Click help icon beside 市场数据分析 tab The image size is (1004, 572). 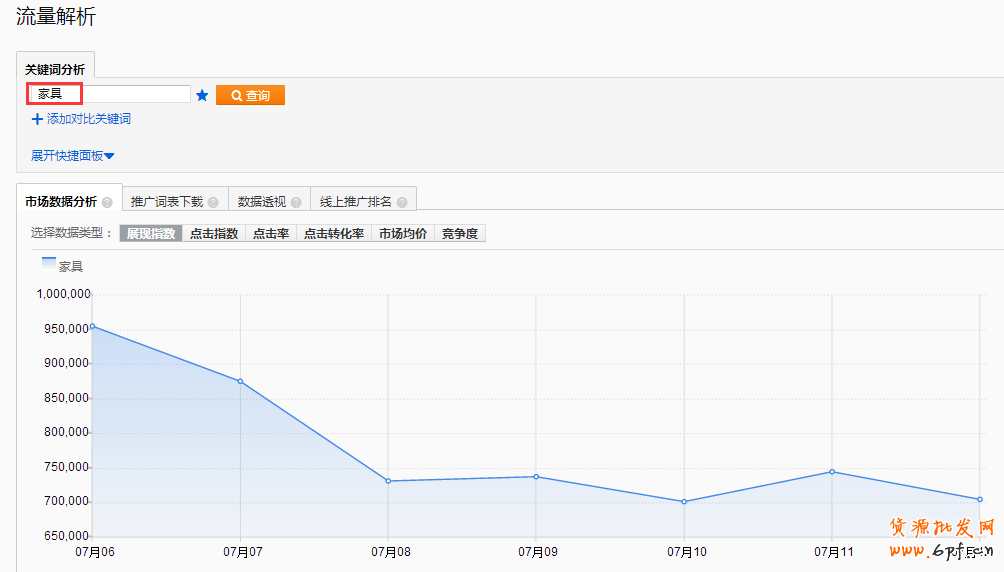(x=107, y=202)
